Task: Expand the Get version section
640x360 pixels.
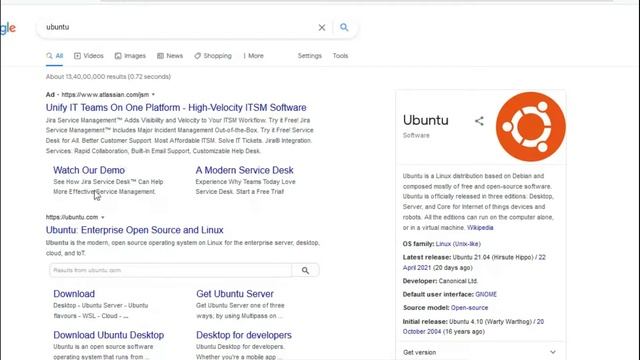Action: (480, 352)
